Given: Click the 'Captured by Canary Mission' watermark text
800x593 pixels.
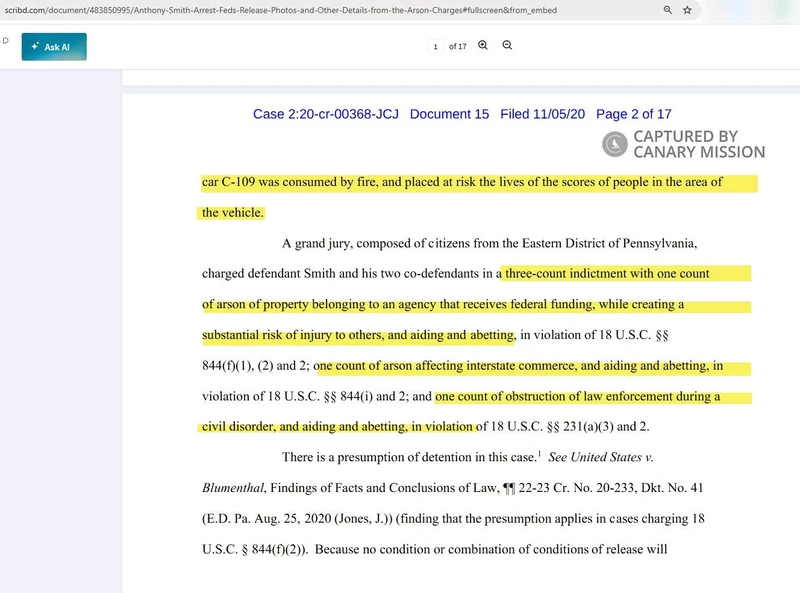Looking at the screenshot, I should click(698, 144).
